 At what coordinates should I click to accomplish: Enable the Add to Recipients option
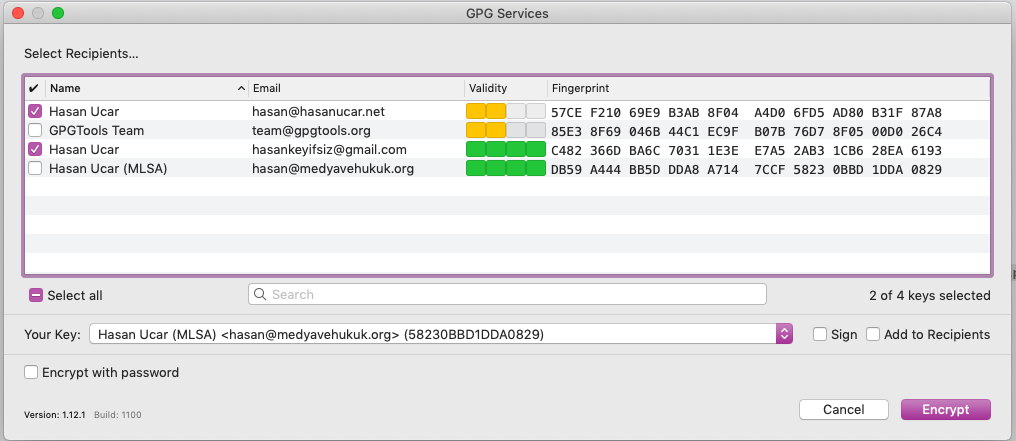click(x=873, y=334)
